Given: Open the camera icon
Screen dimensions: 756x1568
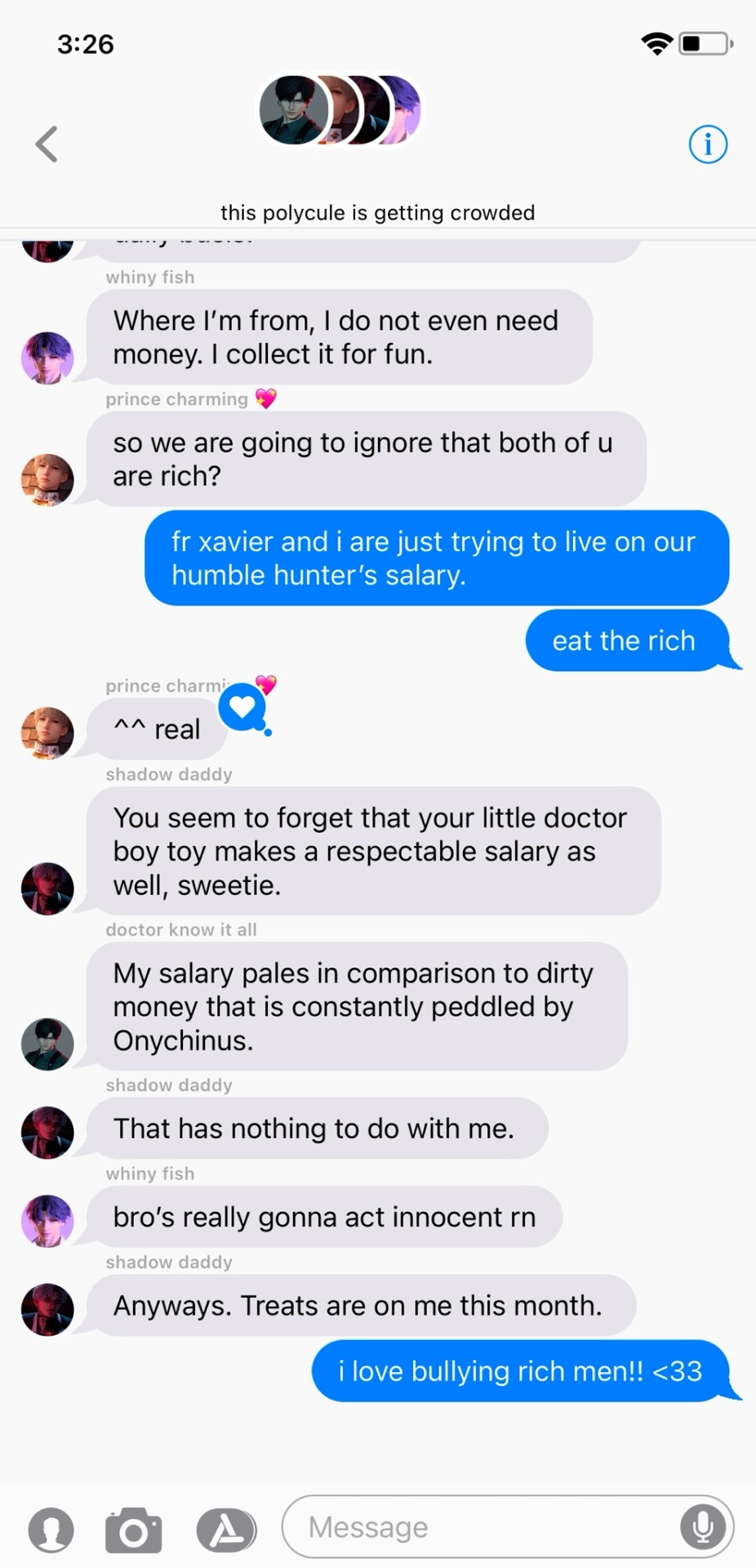Looking at the screenshot, I should coord(134,1530).
